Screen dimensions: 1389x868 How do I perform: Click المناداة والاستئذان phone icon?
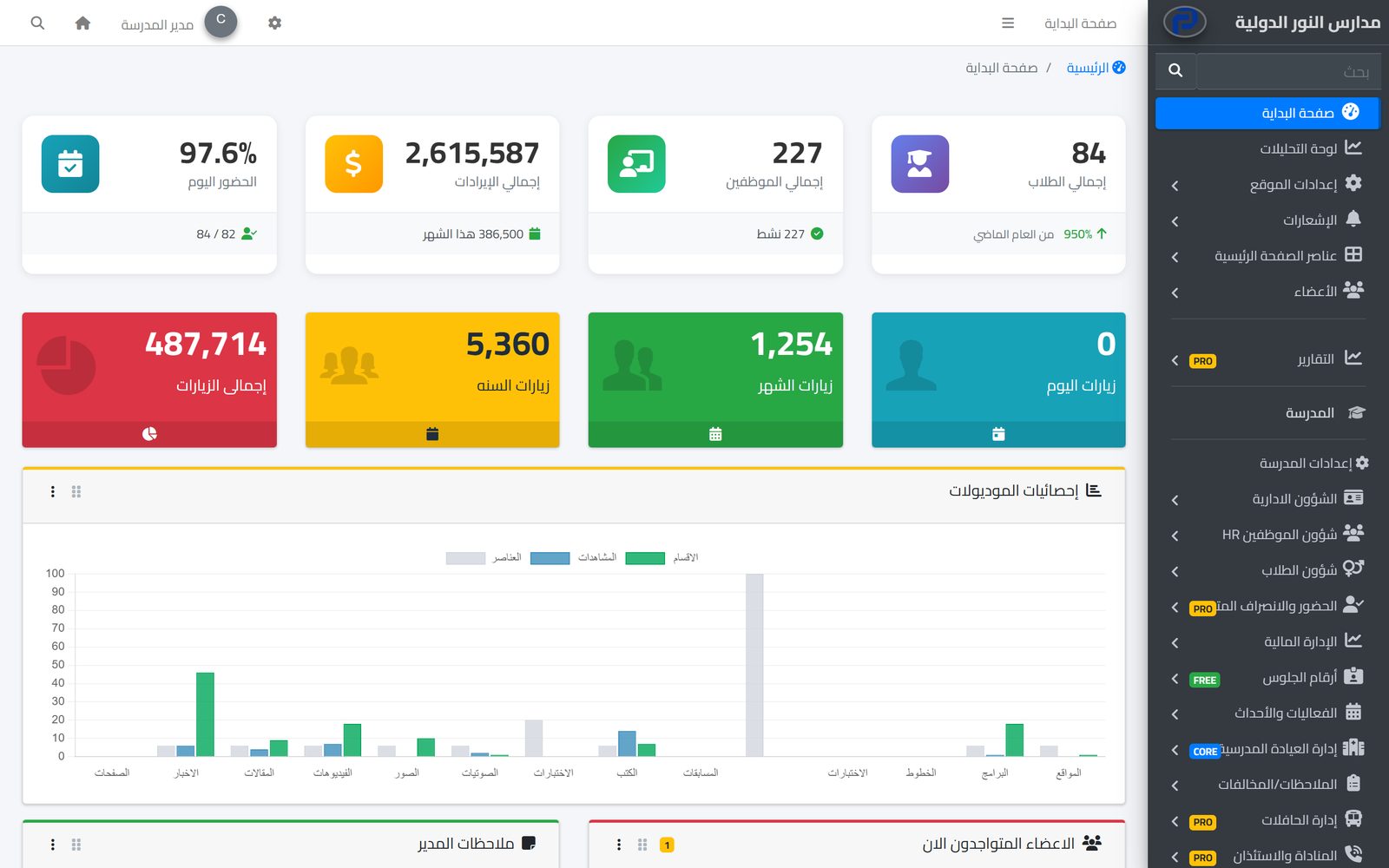tap(1353, 854)
